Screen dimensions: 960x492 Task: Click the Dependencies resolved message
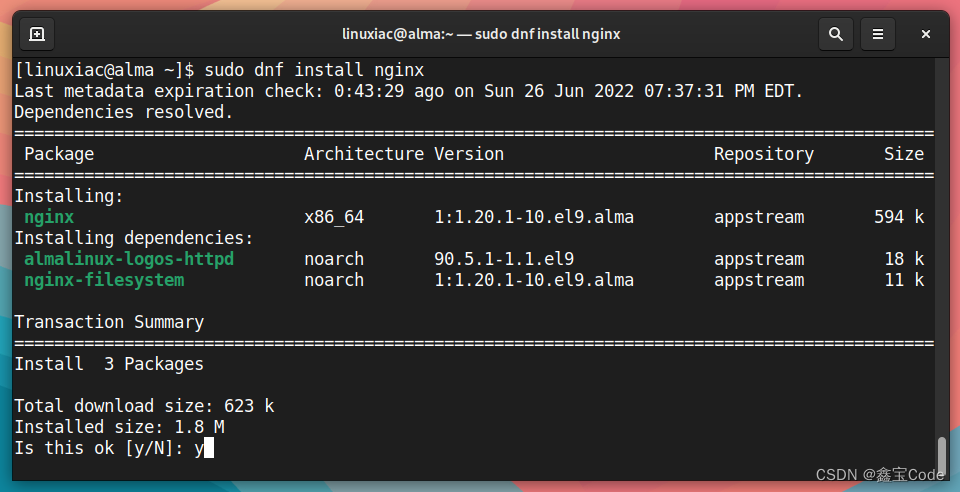[124, 112]
